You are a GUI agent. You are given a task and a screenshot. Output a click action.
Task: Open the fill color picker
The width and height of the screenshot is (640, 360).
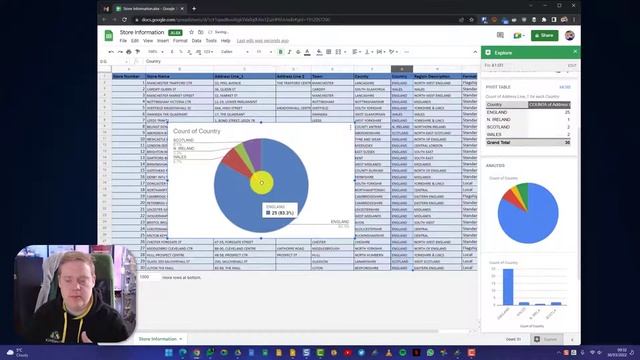click(x=319, y=52)
